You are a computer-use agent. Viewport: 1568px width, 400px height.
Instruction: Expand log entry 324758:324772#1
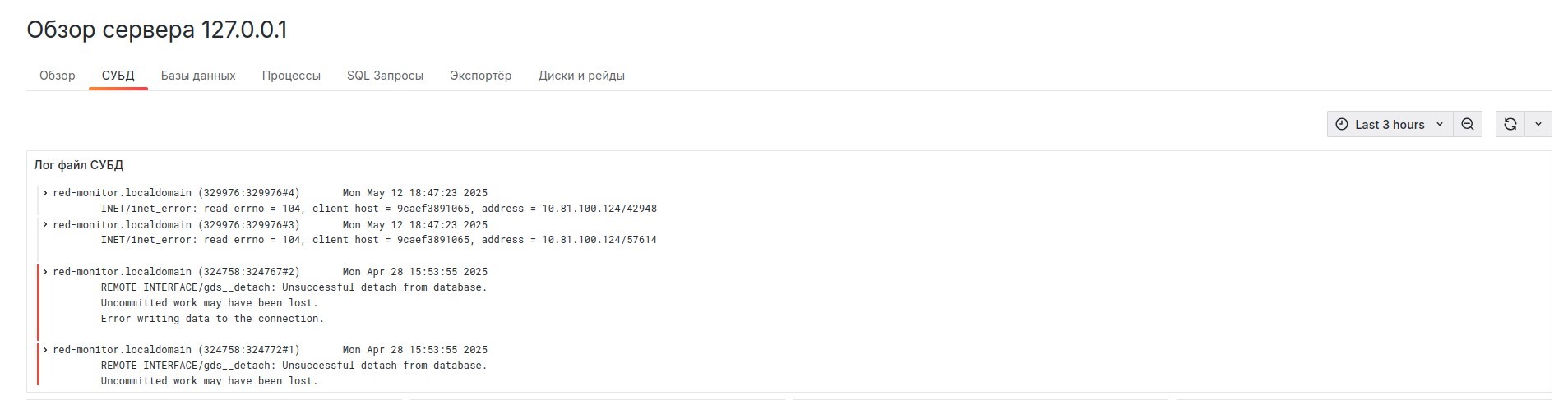[45, 349]
